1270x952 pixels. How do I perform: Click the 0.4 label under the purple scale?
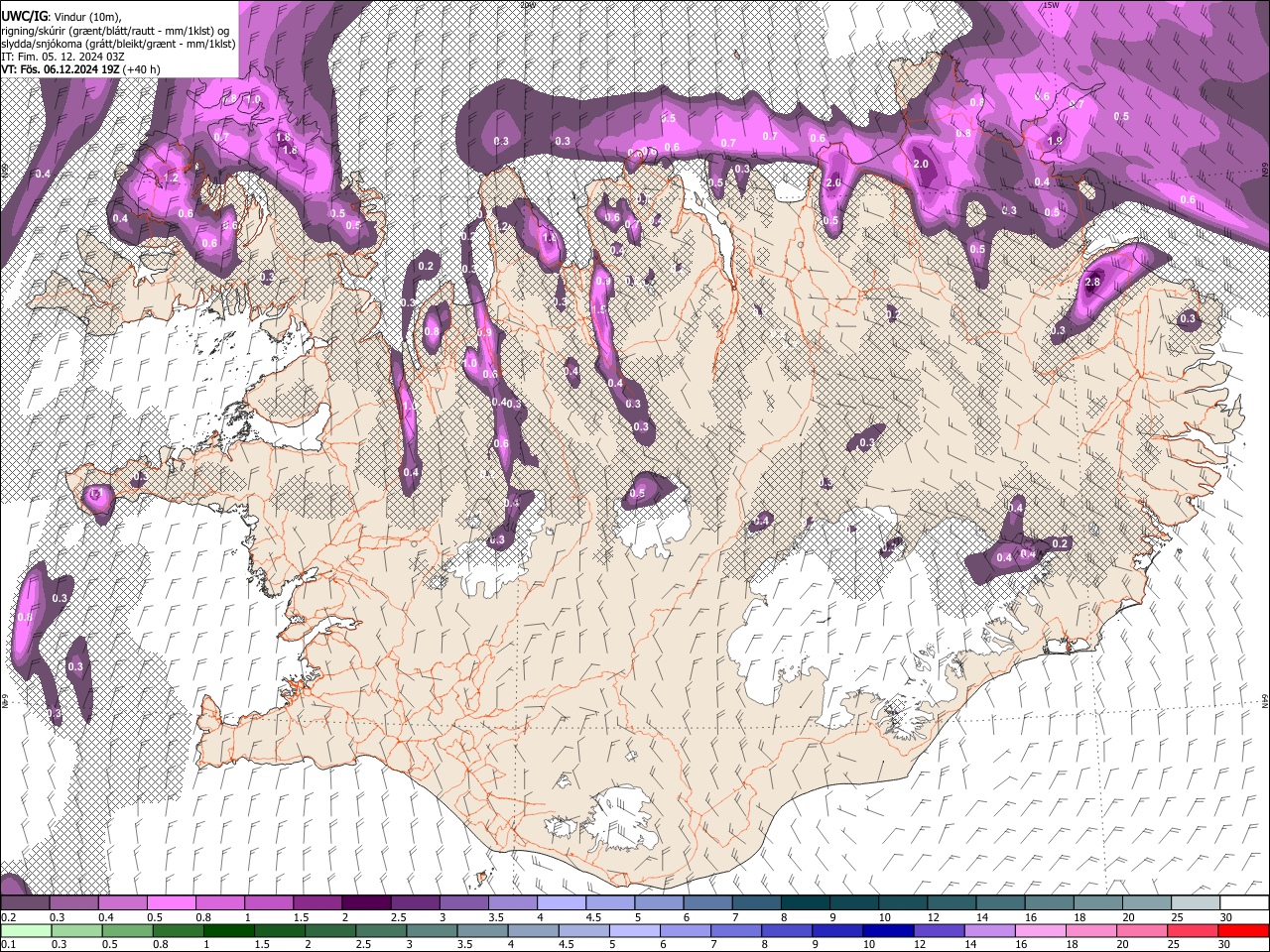(106, 917)
